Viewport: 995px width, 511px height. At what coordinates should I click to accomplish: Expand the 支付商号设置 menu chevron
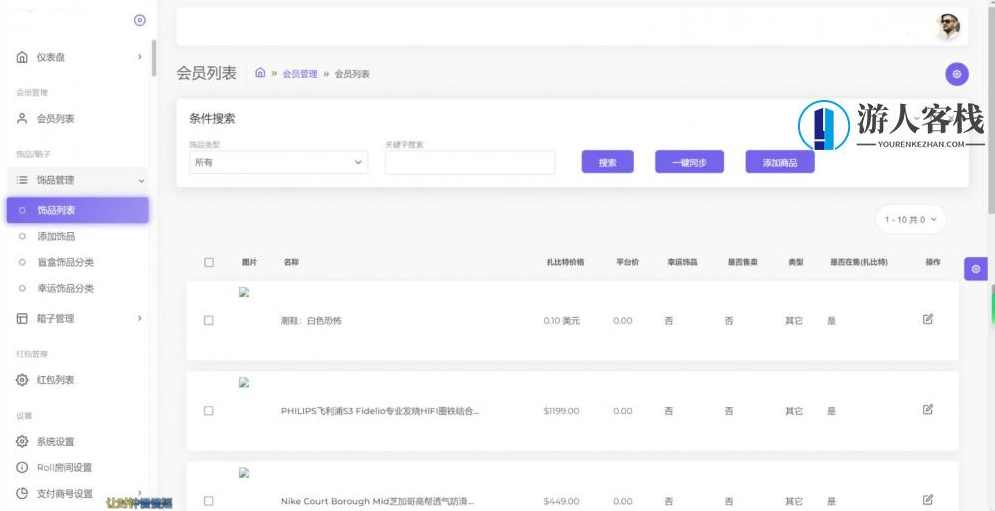140,493
